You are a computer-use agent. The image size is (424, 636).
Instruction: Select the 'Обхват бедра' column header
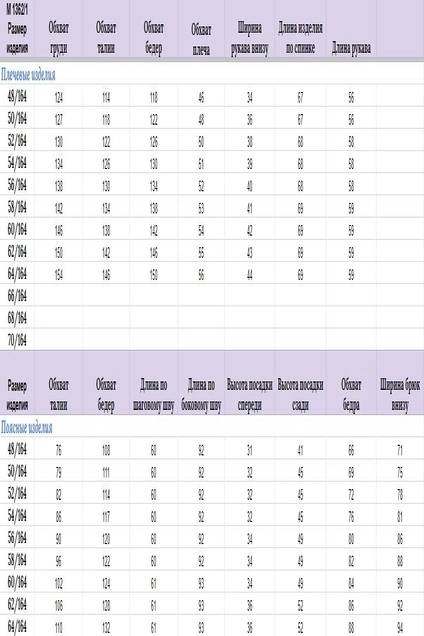pyautogui.click(x=351, y=394)
